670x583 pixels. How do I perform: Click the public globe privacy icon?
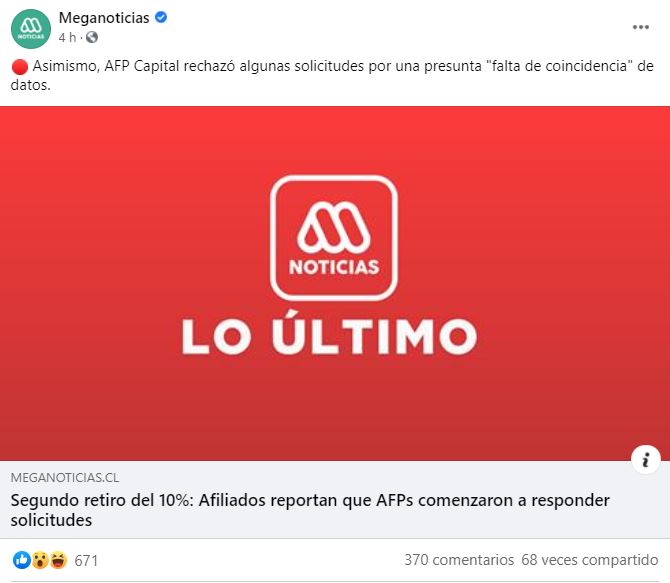pyautogui.click(x=92, y=38)
